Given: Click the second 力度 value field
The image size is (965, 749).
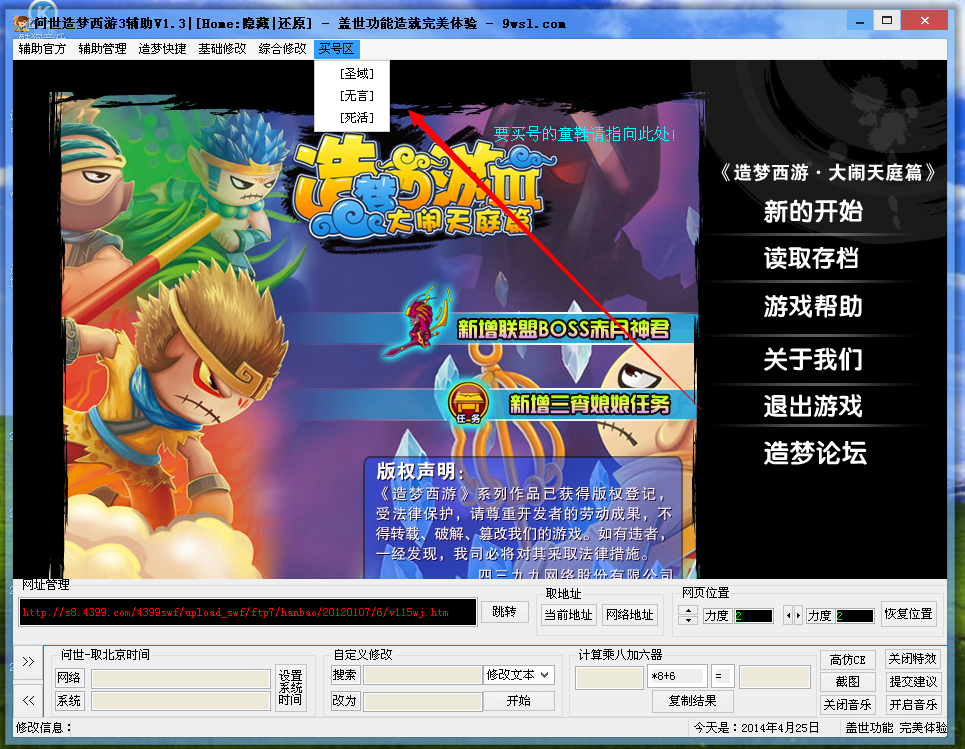Looking at the screenshot, I should 855,615.
